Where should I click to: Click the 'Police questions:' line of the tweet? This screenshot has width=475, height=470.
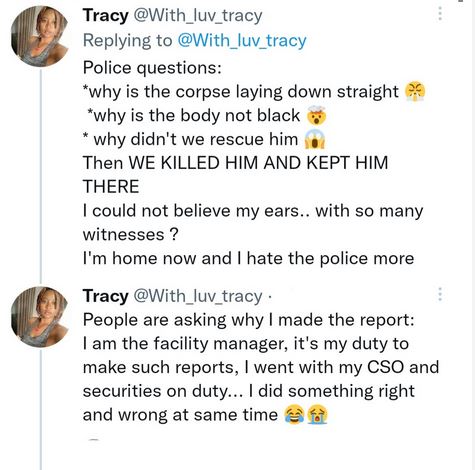coord(152,68)
